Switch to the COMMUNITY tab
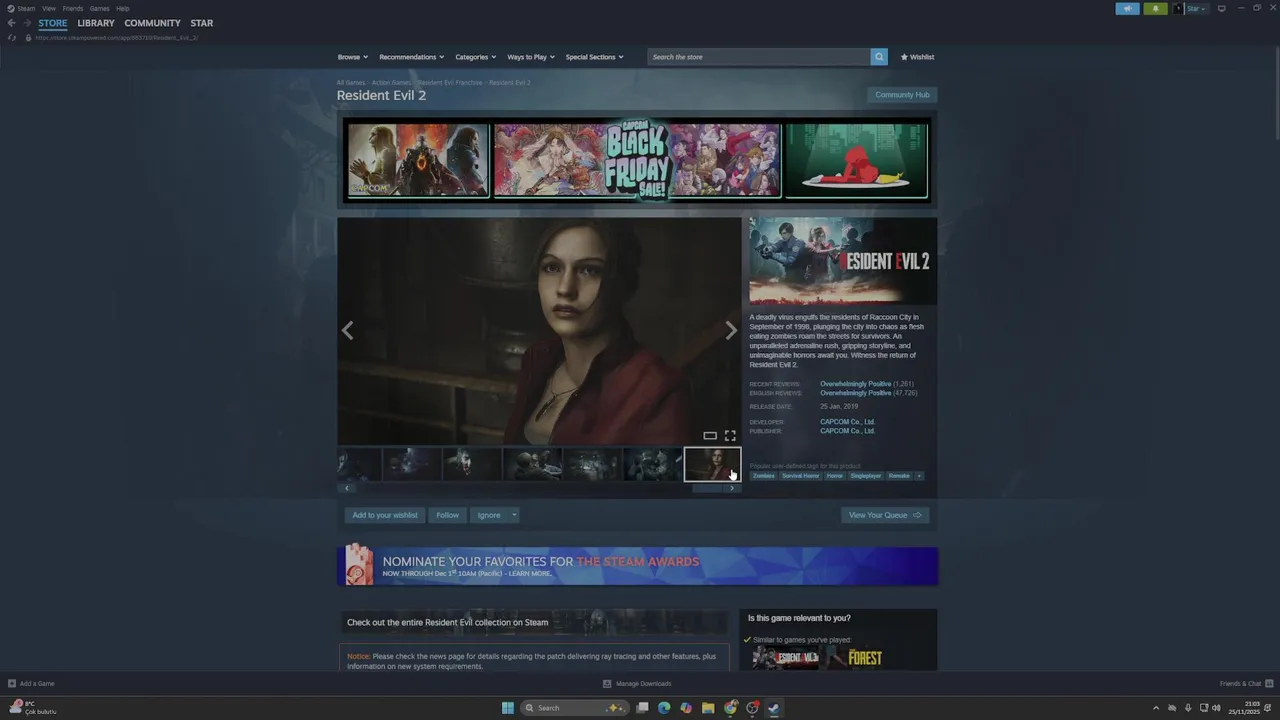1280x720 pixels. click(x=153, y=23)
